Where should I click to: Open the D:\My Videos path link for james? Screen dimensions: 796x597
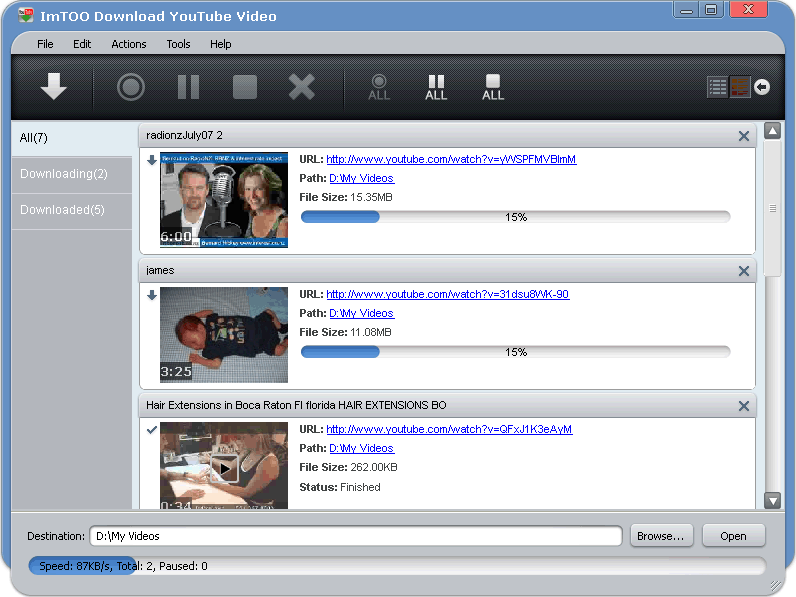click(x=361, y=313)
